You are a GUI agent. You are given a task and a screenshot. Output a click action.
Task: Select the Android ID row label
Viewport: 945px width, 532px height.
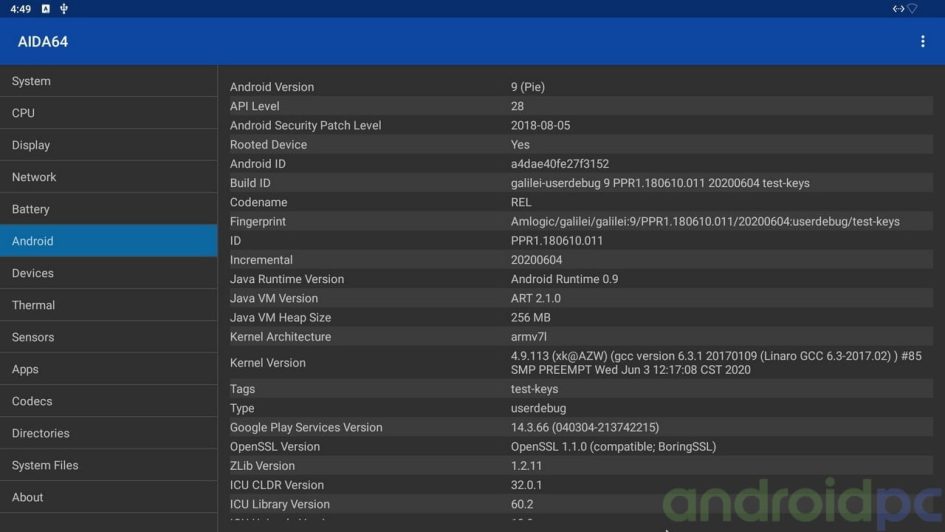click(x=257, y=164)
